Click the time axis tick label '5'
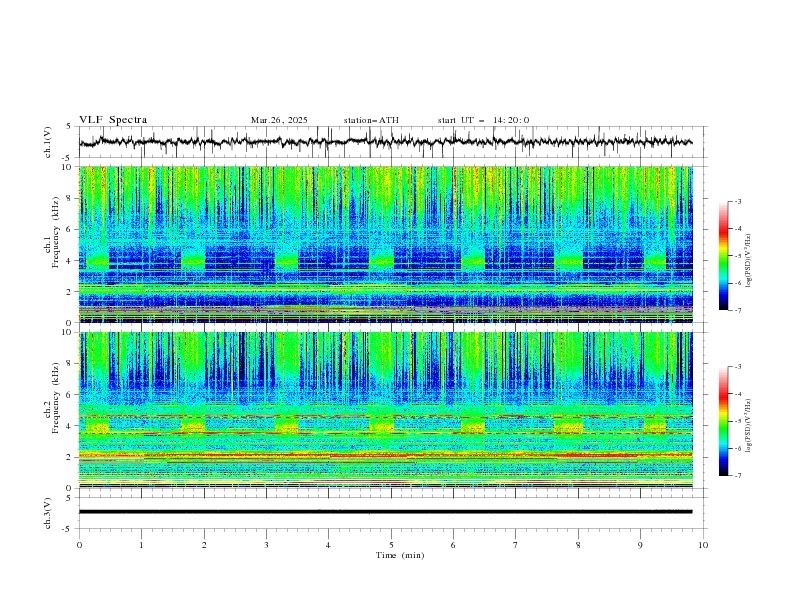This screenshot has height=612, width=792. [391, 545]
